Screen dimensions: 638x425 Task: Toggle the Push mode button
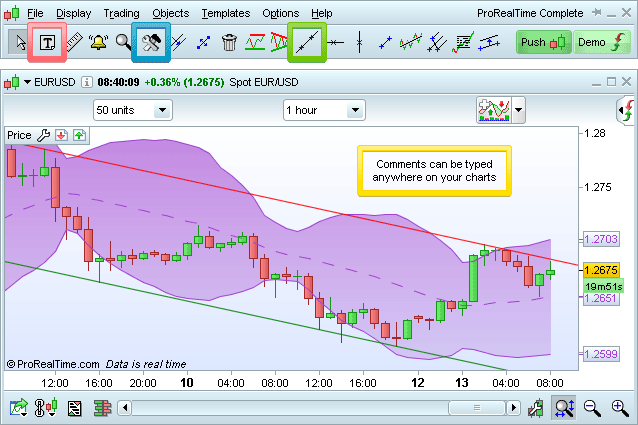542,42
